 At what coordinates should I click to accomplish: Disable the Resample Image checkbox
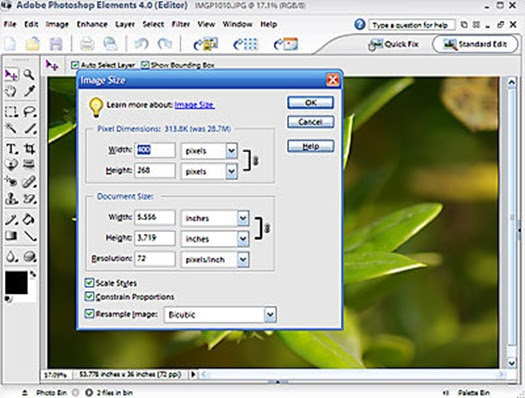tap(89, 314)
